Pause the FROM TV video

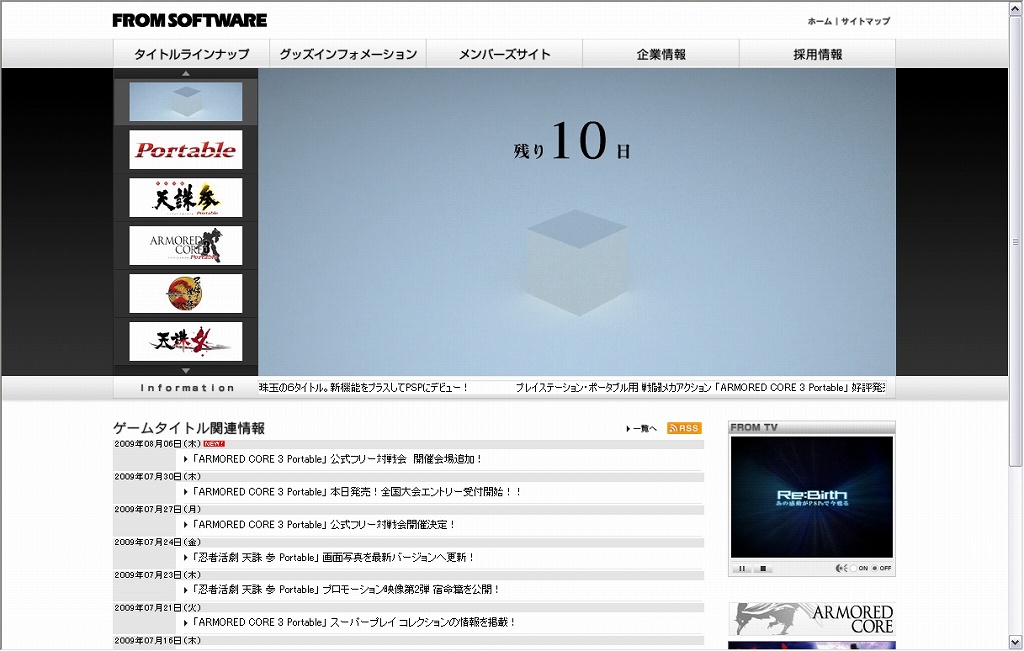click(x=742, y=569)
